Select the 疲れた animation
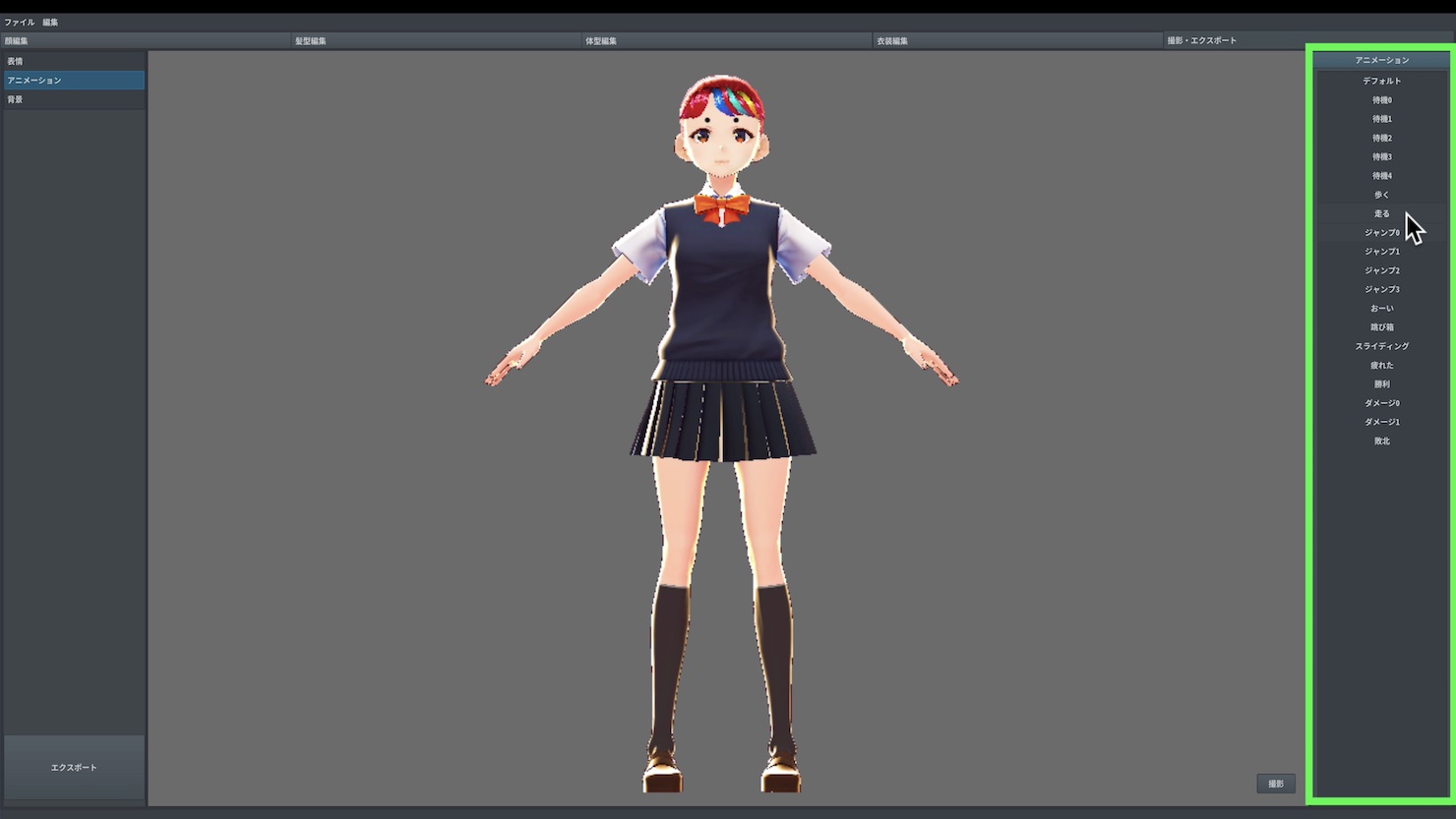The height and width of the screenshot is (819, 1456). point(1381,365)
